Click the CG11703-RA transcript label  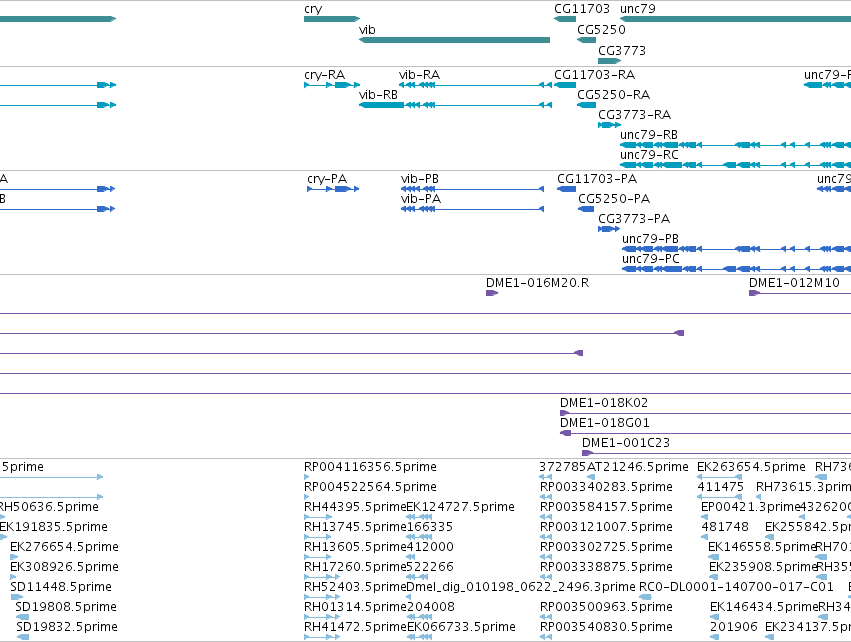click(x=594, y=75)
